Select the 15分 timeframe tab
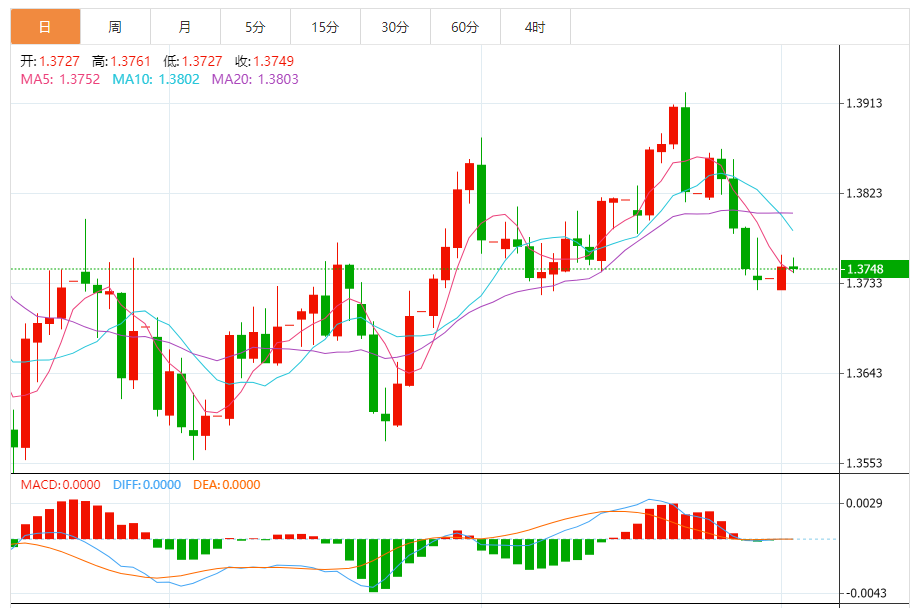Image resolution: width=915 pixels, height=608 pixels. (x=325, y=27)
